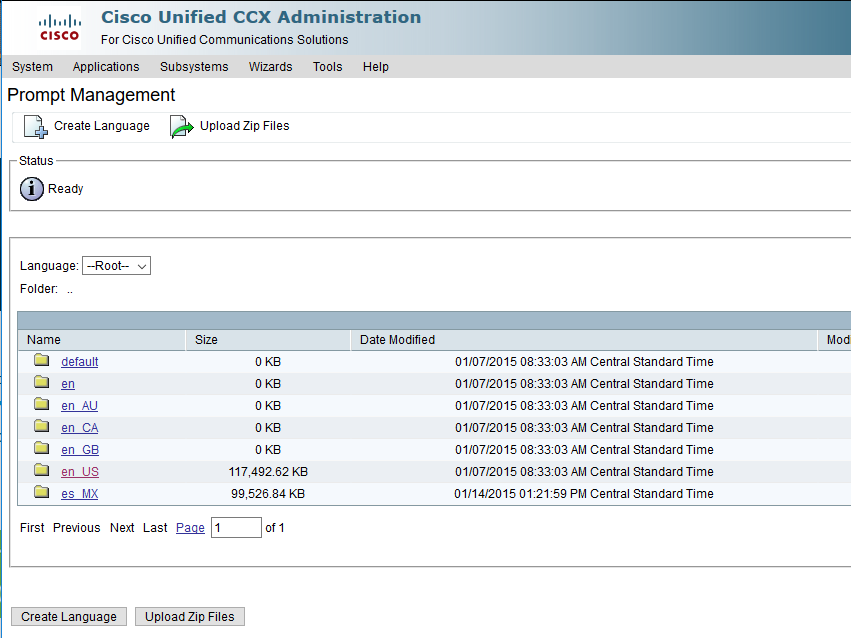Open the Help menu
The image size is (851, 638).
click(376, 67)
